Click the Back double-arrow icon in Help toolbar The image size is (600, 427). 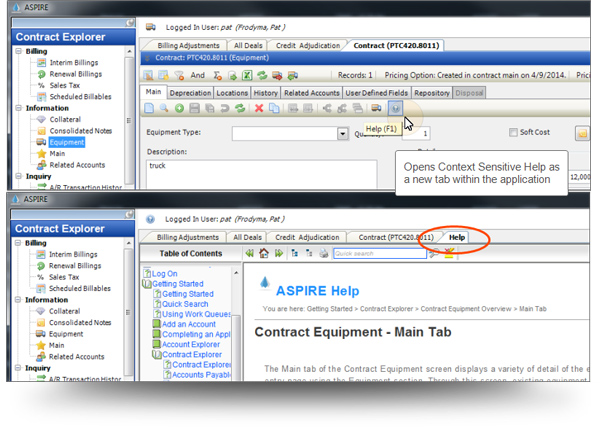pos(249,253)
